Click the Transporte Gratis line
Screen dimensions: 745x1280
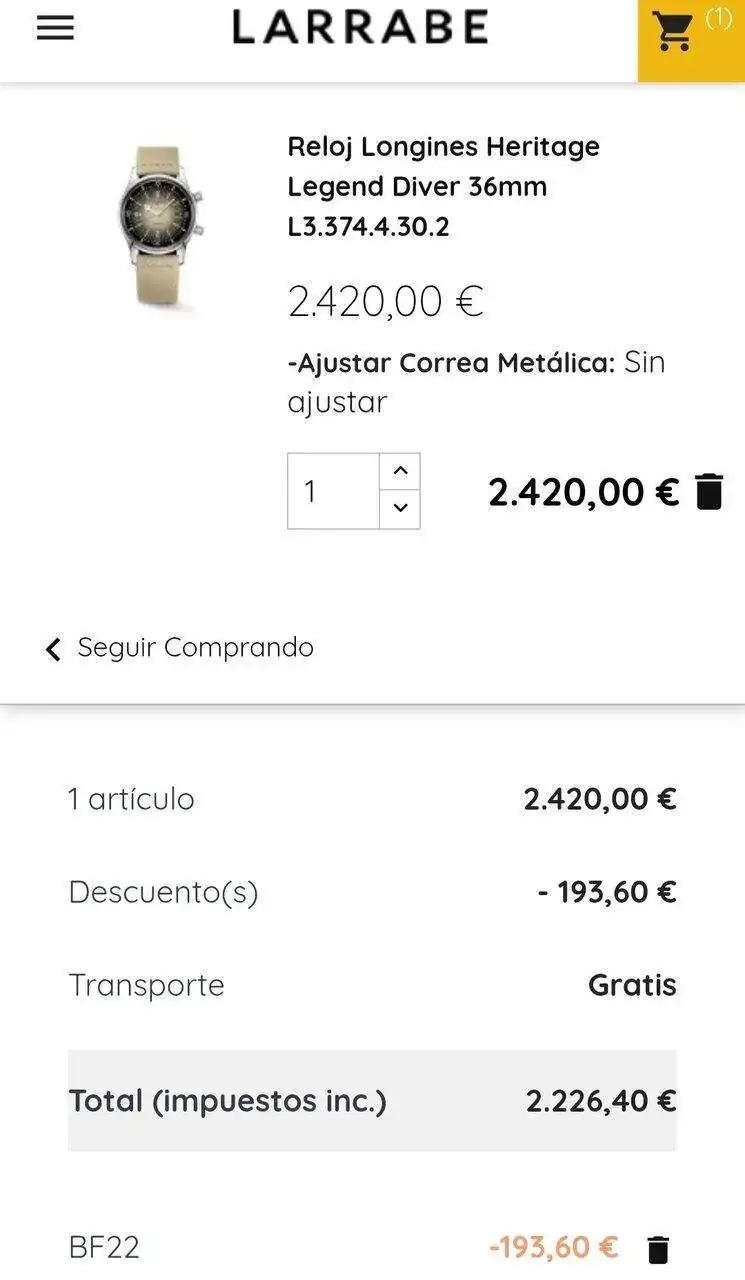372,985
